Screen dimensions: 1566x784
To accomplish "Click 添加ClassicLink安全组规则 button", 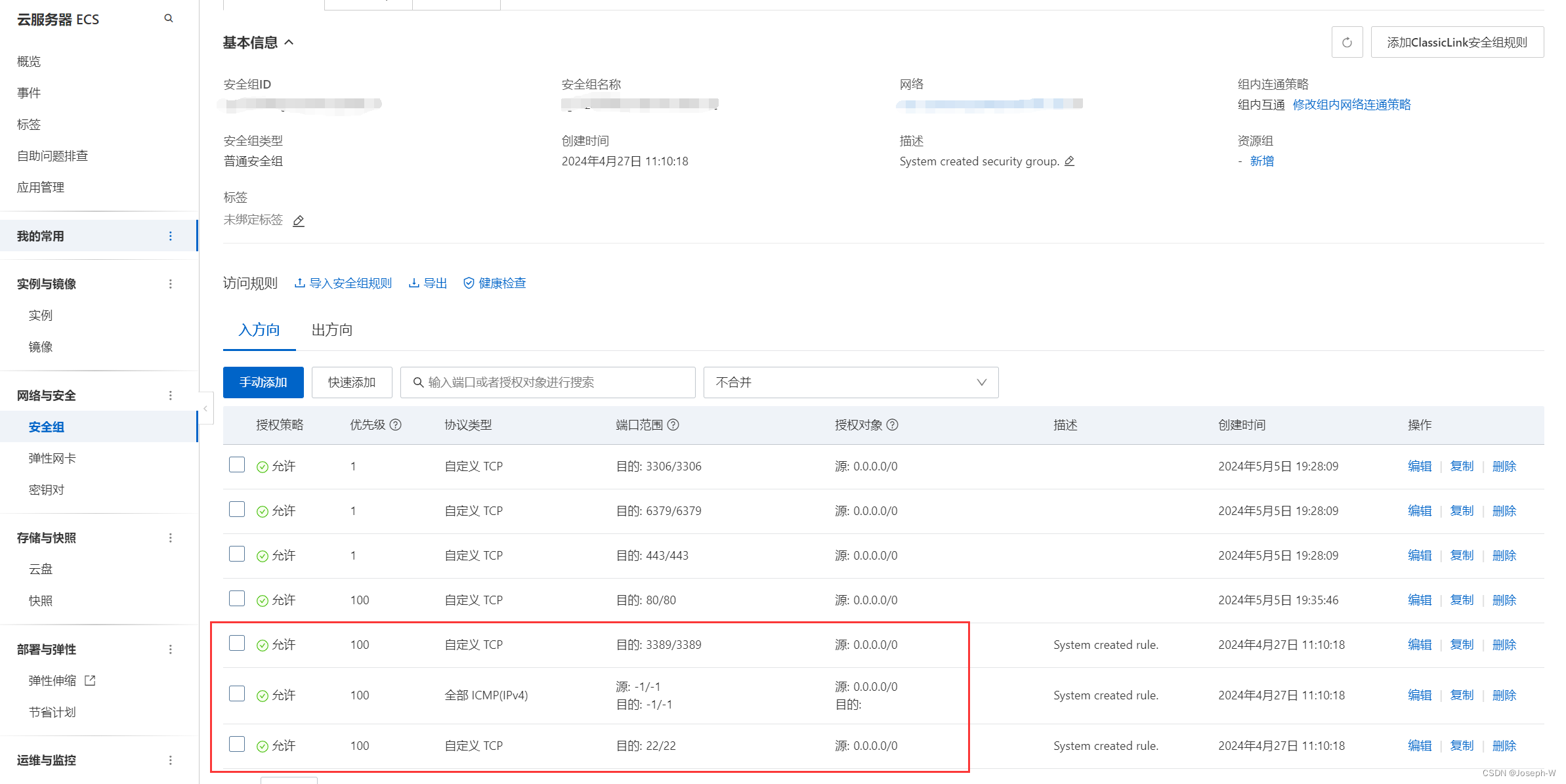I will coord(1457,42).
